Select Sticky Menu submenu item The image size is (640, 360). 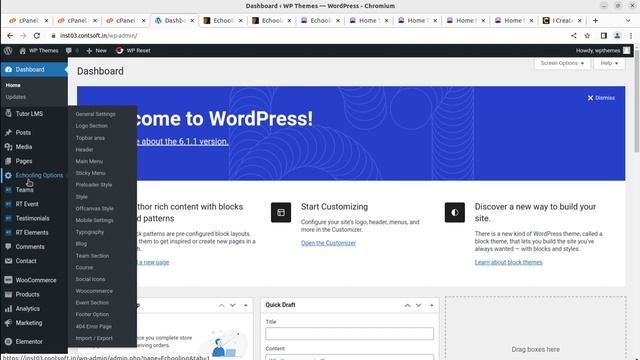click(x=91, y=173)
